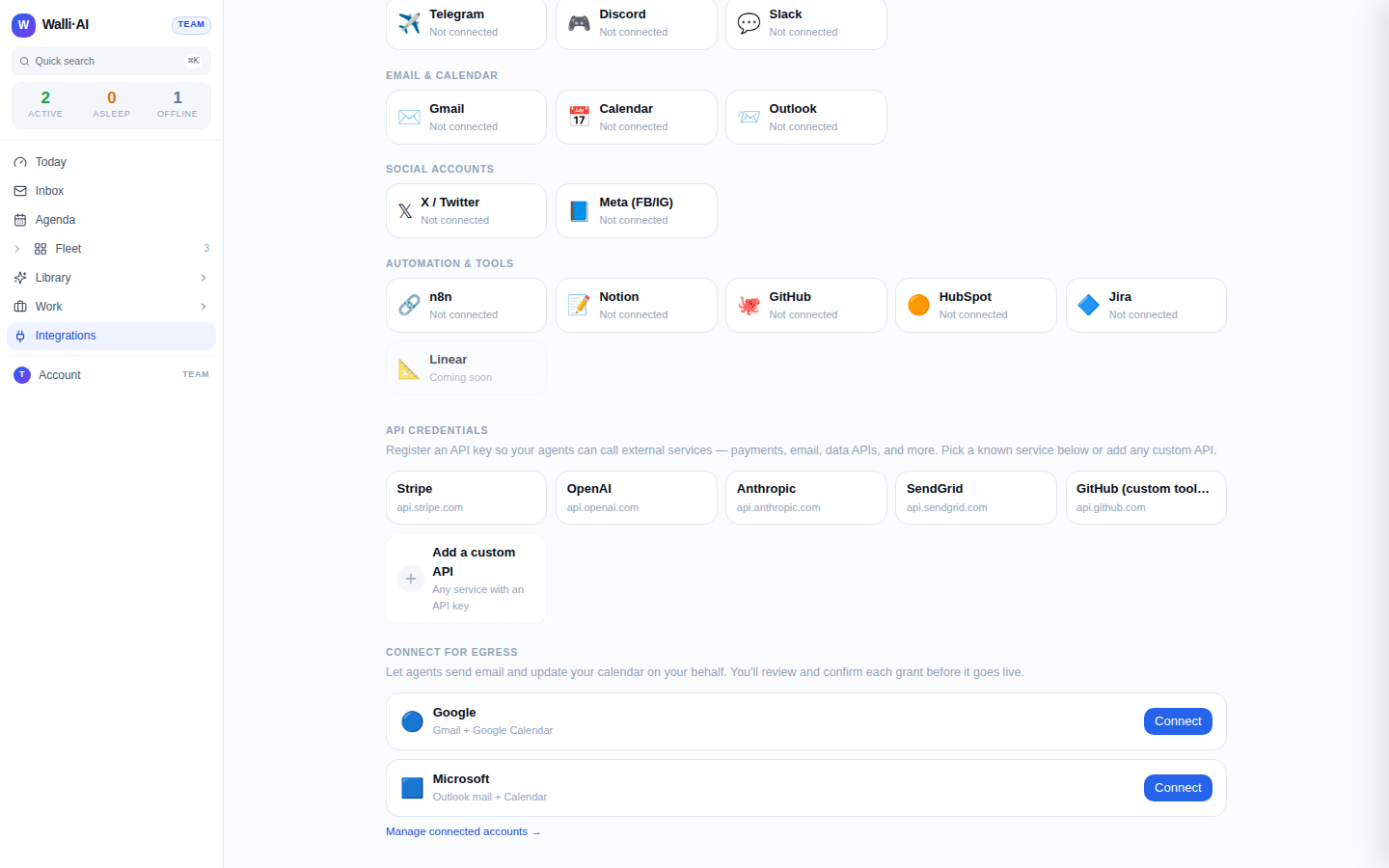This screenshot has height=868, width=1389.
Task: Click the plus icon for custom API
Action: click(411, 579)
